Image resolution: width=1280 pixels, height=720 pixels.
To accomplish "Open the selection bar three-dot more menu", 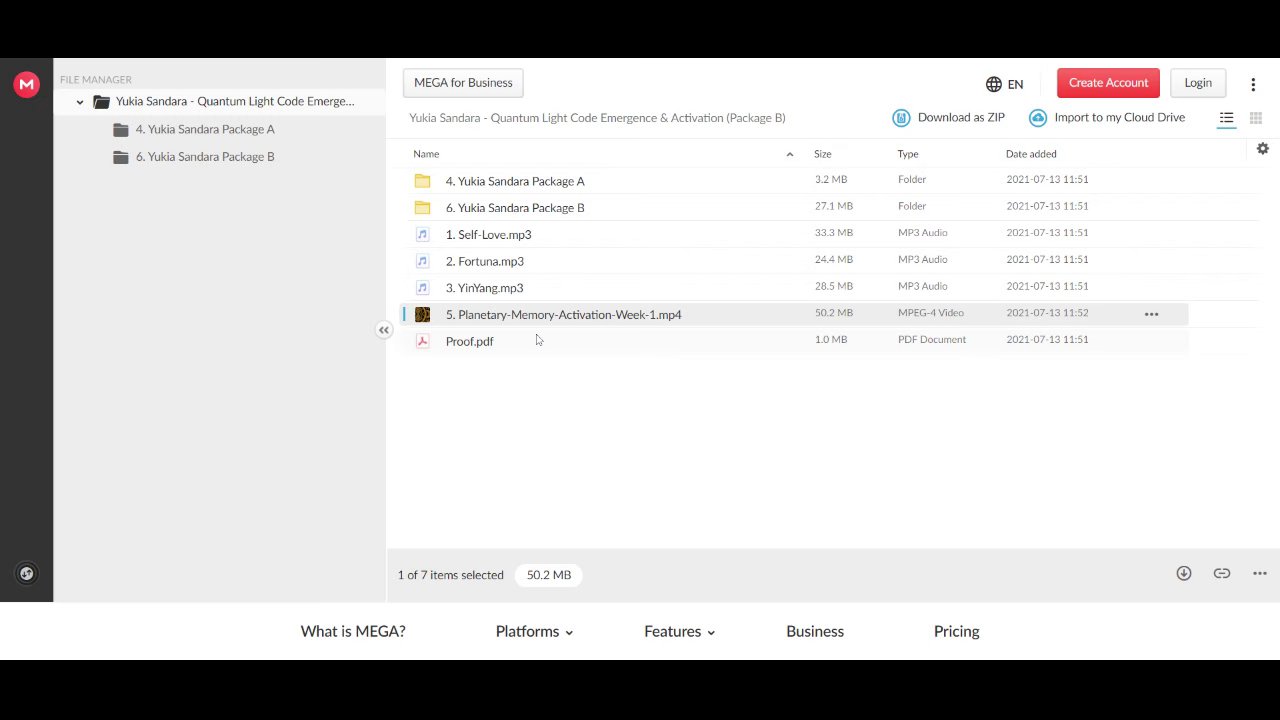I will [1260, 573].
